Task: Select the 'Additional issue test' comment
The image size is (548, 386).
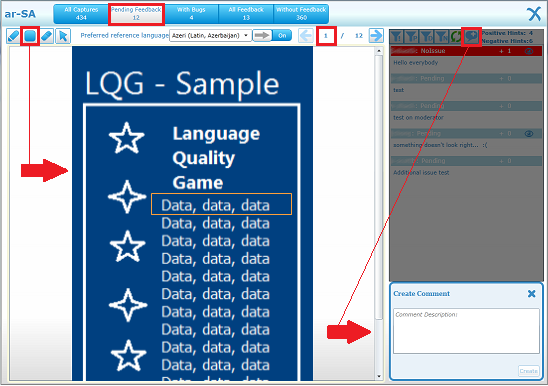Action: (421, 172)
